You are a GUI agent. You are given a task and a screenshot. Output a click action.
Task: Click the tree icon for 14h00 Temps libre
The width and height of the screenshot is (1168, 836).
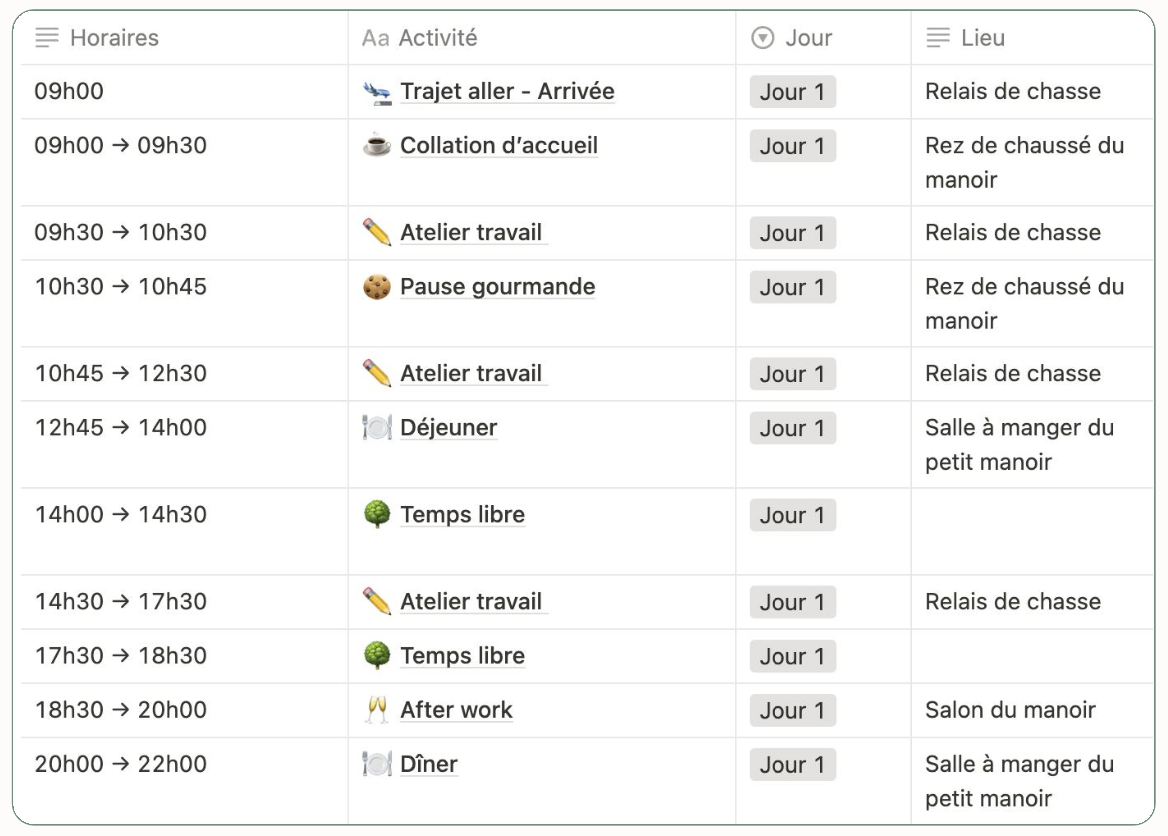pyautogui.click(x=377, y=515)
